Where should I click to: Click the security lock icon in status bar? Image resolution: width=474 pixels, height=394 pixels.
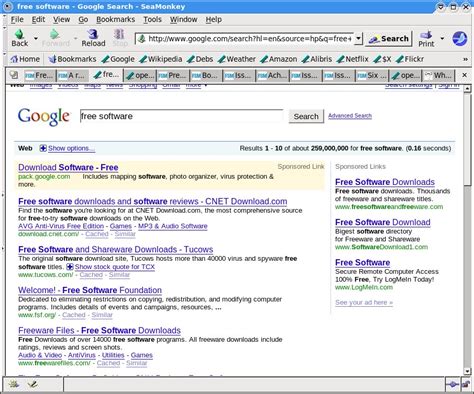pyautogui.click(x=466, y=385)
